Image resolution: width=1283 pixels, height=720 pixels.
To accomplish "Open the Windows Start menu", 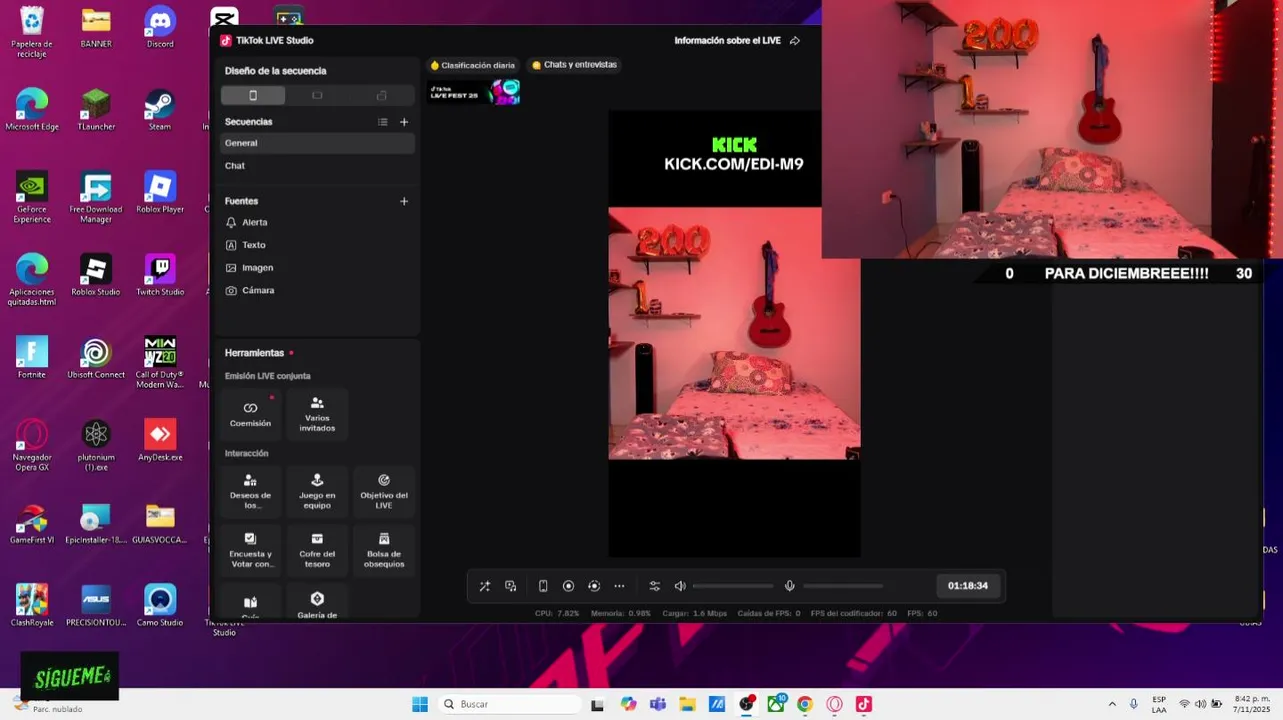I will click(x=420, y=704).
